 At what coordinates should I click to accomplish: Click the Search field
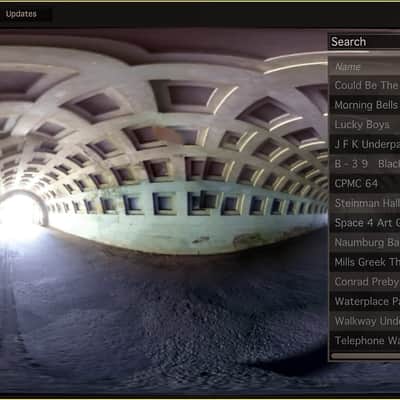point(364,42)
